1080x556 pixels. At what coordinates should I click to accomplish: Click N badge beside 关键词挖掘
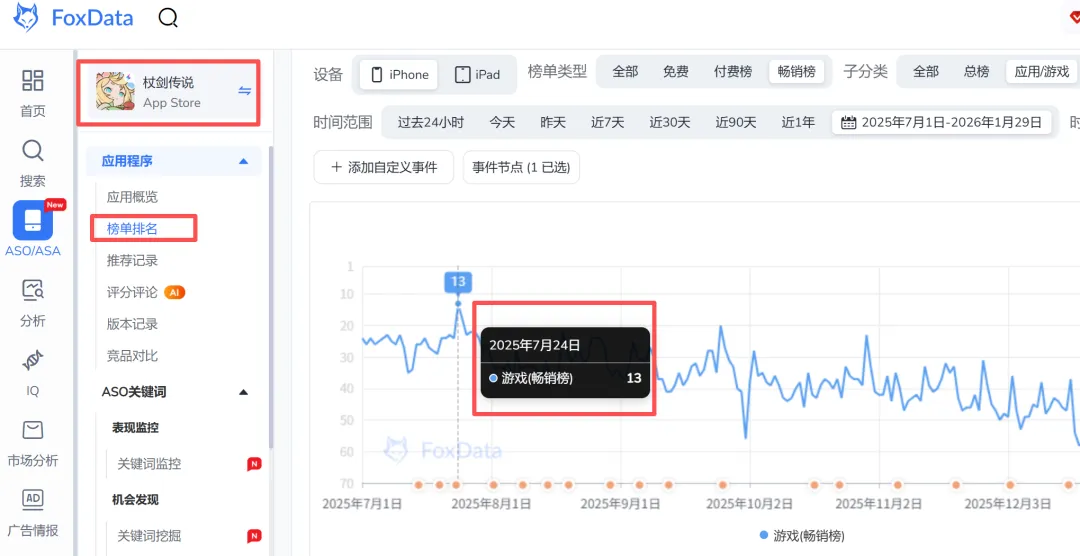click(254, 536)
